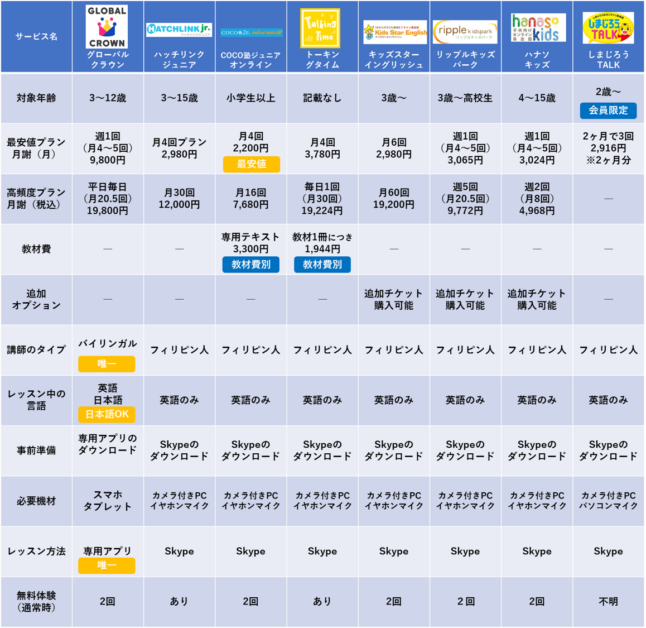
Task: Click the 日本語OK badge
Action: (107, 413)
